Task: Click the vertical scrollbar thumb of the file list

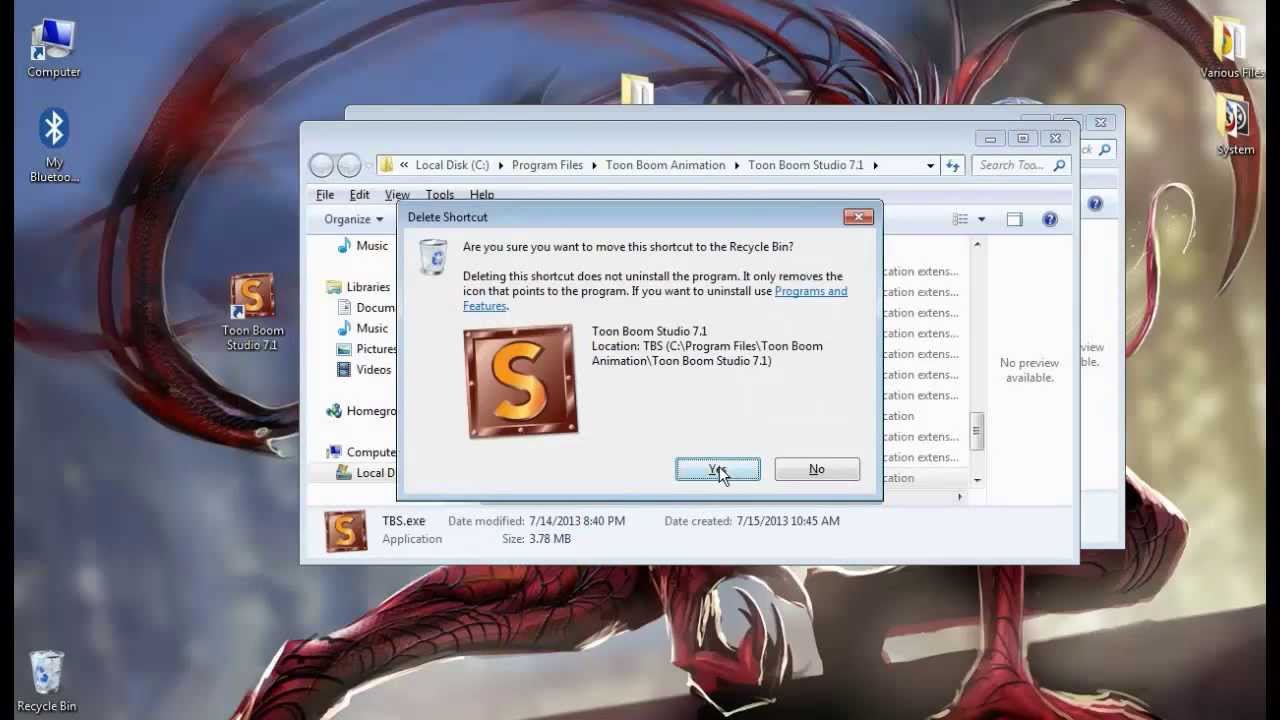Action: (x=977, y=431)
